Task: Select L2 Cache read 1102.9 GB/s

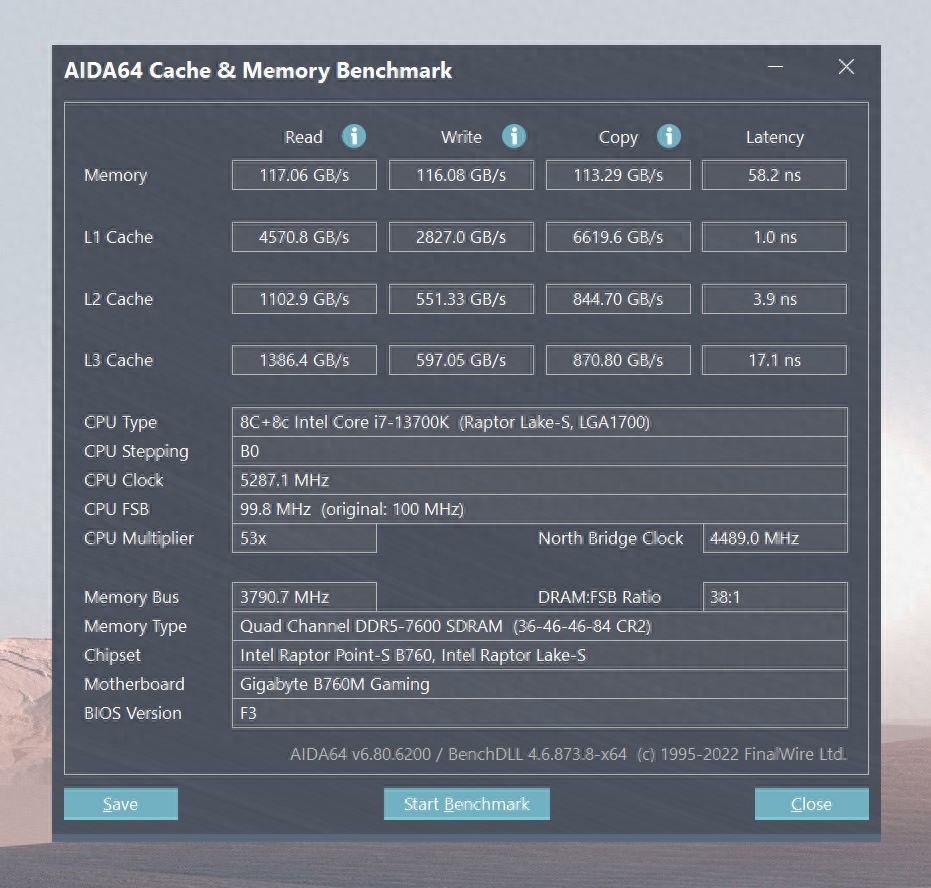Action: pos(304,299)
